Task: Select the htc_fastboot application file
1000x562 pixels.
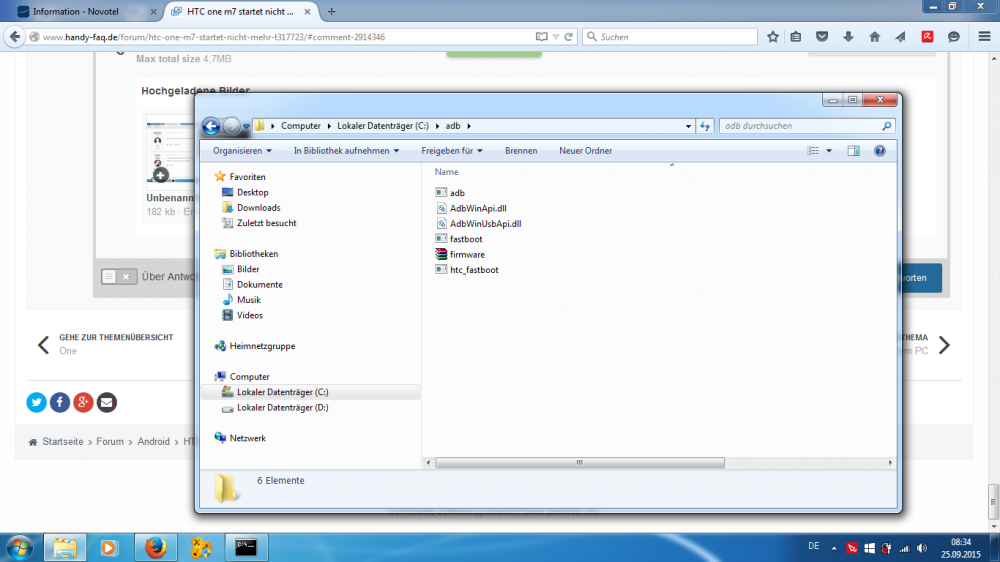Action: click(473, 270)
